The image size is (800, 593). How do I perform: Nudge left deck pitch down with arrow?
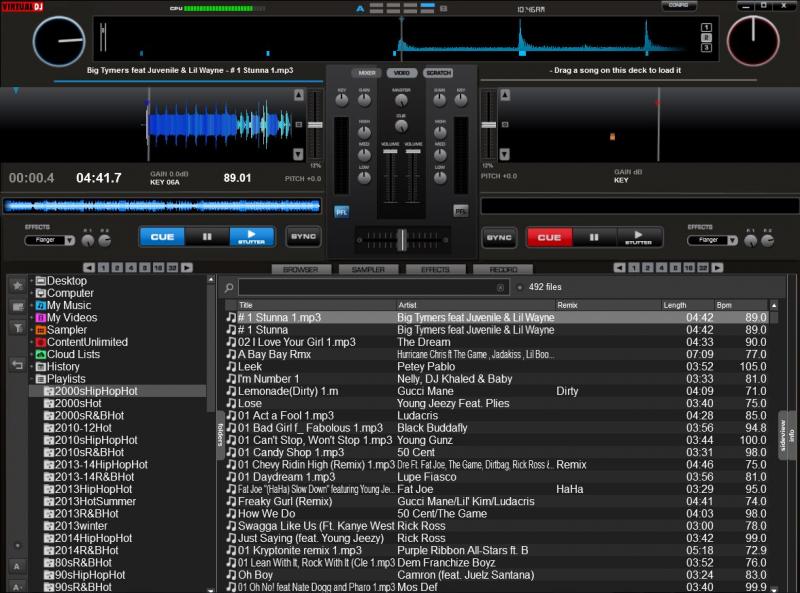click(x=298, y=154)
